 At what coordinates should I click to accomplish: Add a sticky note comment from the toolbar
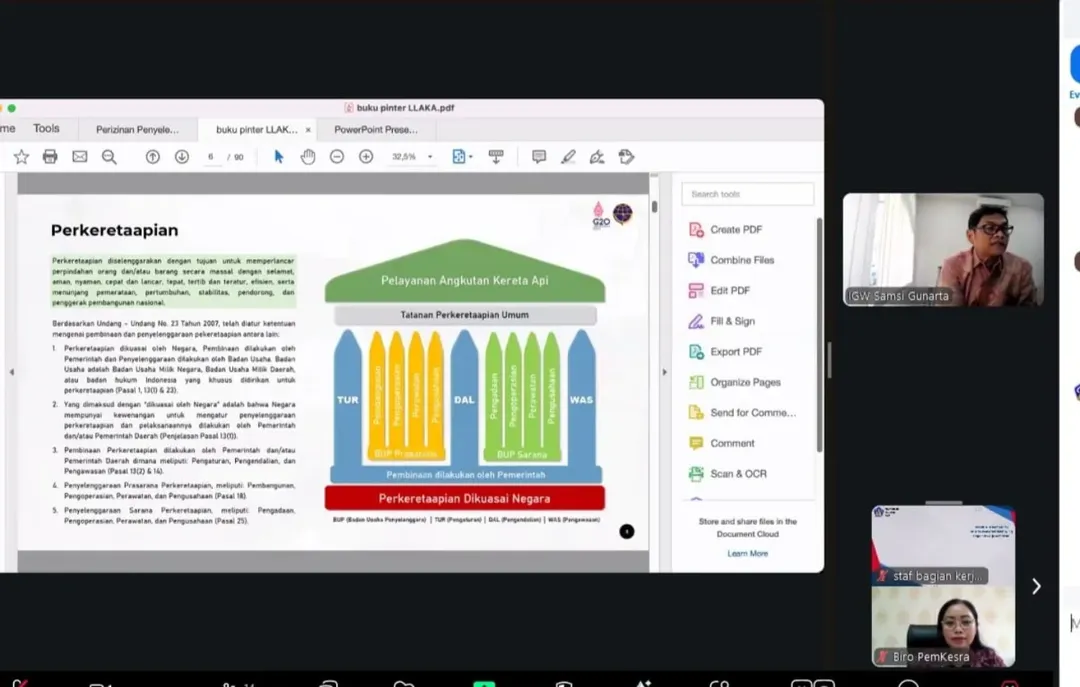tap(539, 157)
